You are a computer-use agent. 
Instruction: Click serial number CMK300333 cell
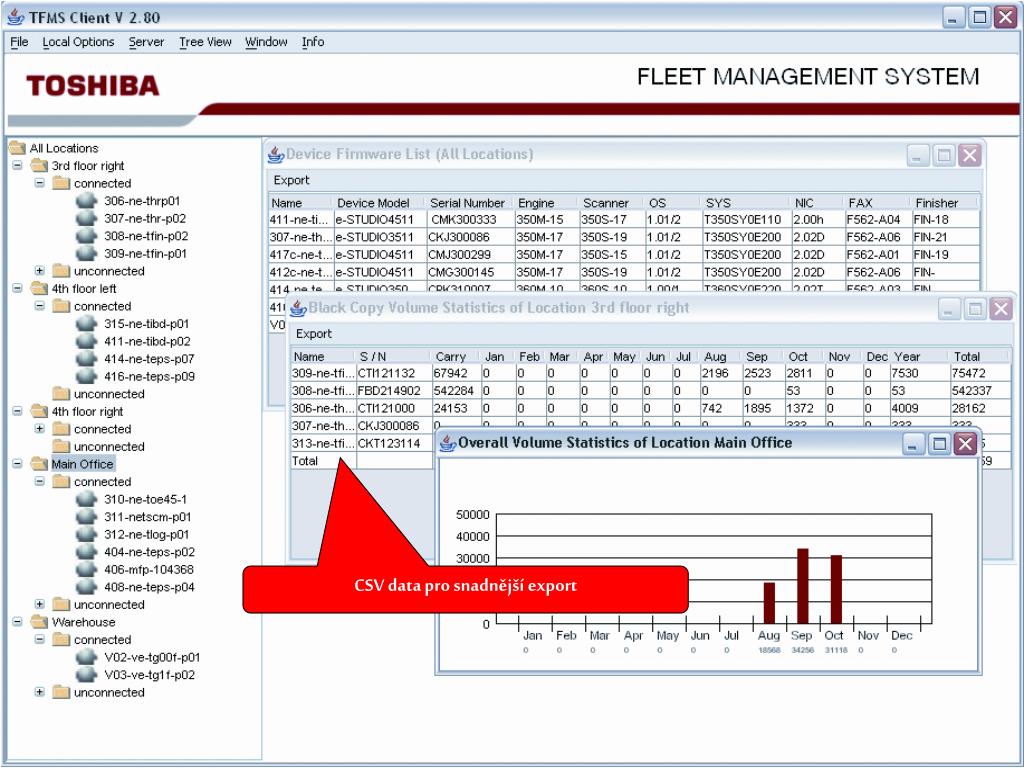tap(470, 220)
